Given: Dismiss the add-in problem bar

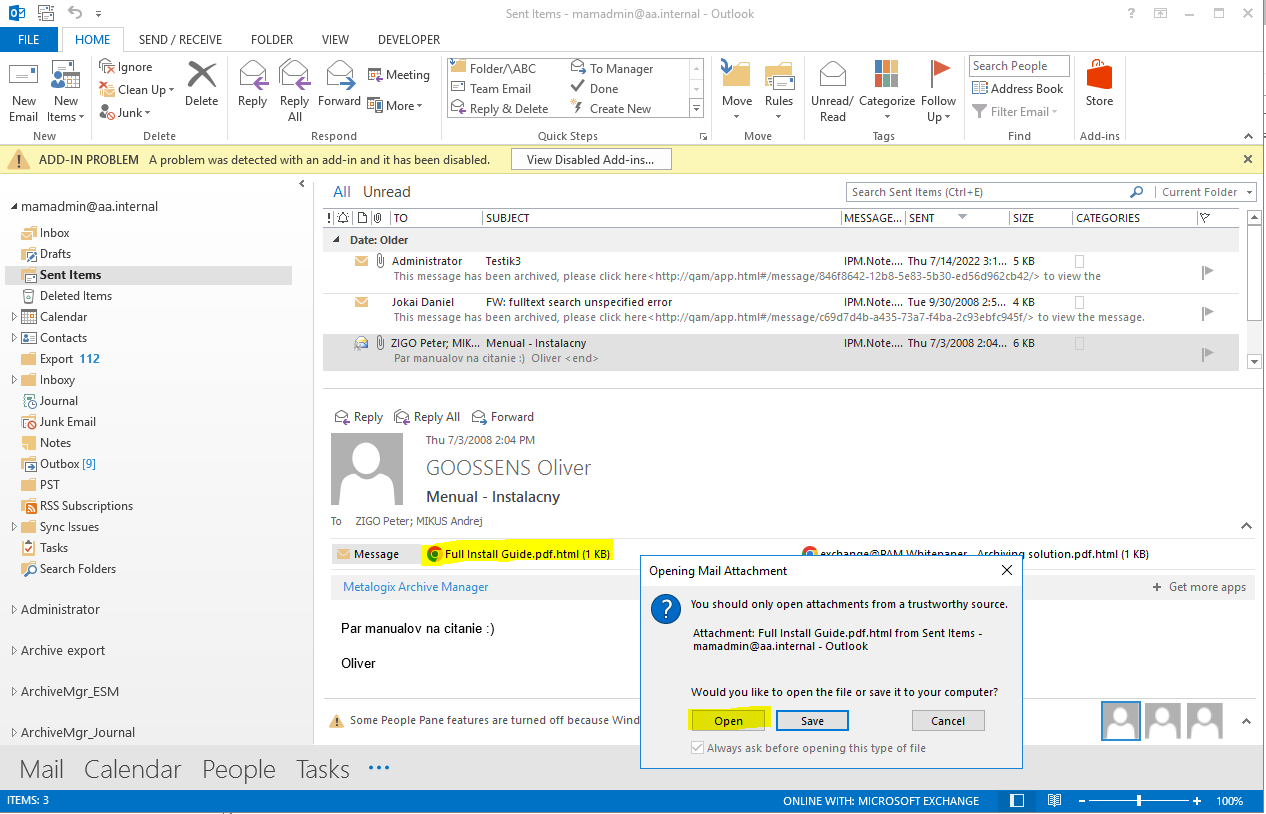Looking at the screenshot, I should pos(1247,159).
